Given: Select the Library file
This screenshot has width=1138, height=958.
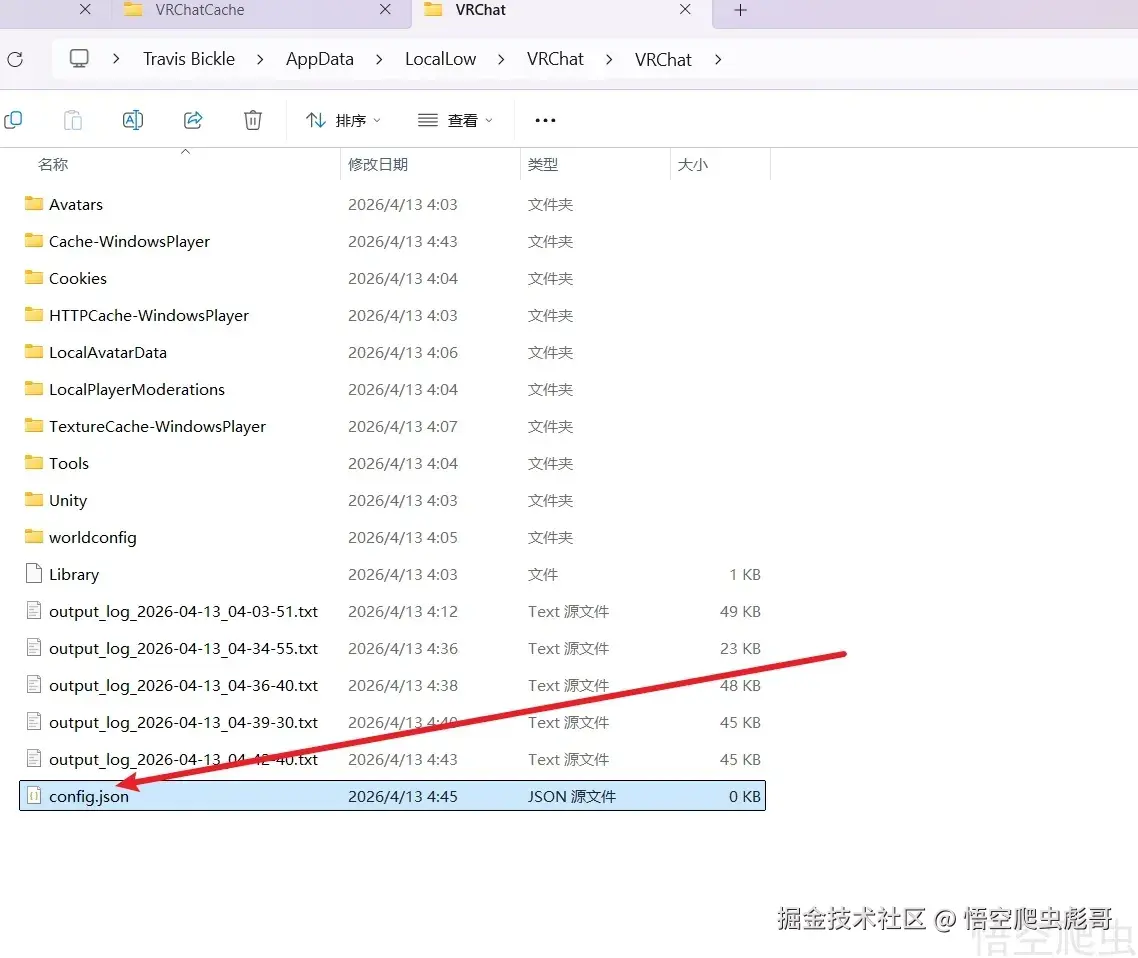Looking at the screenshot, I should pos(392,575).
